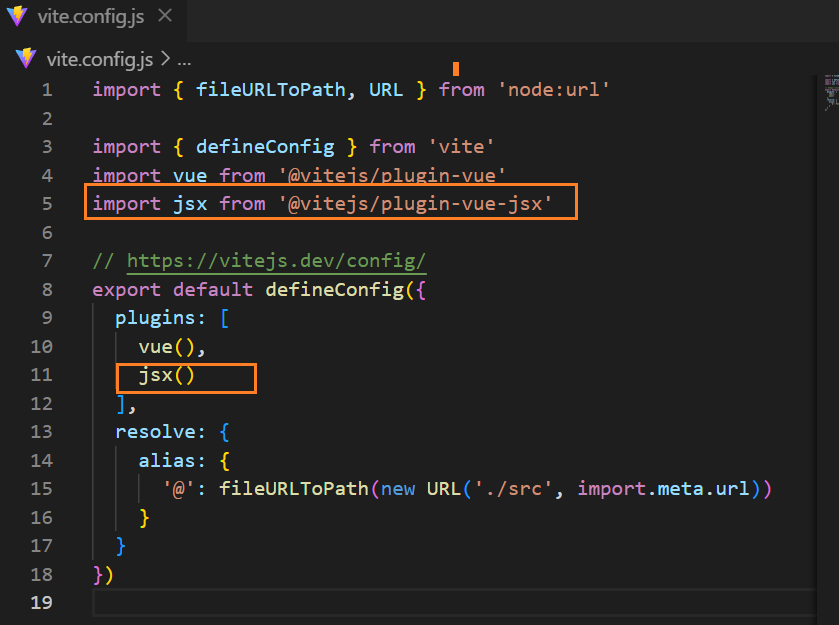Open the vite.config.js breadcrumb item
The image size is (839, 625).
[100, 59]
